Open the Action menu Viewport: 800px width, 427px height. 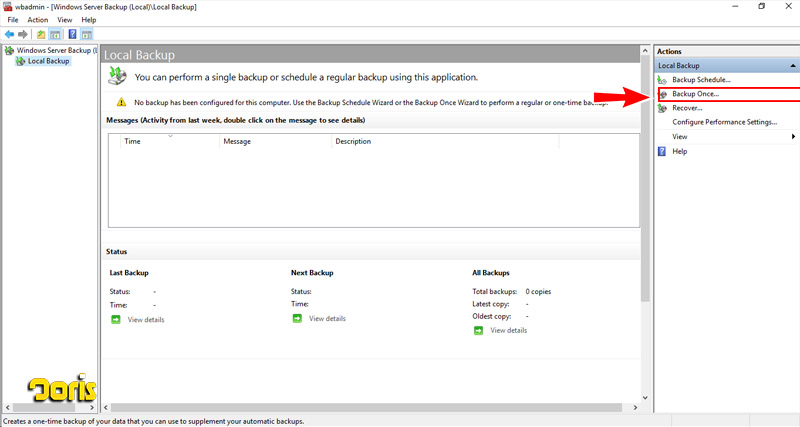tap(37, 20)
